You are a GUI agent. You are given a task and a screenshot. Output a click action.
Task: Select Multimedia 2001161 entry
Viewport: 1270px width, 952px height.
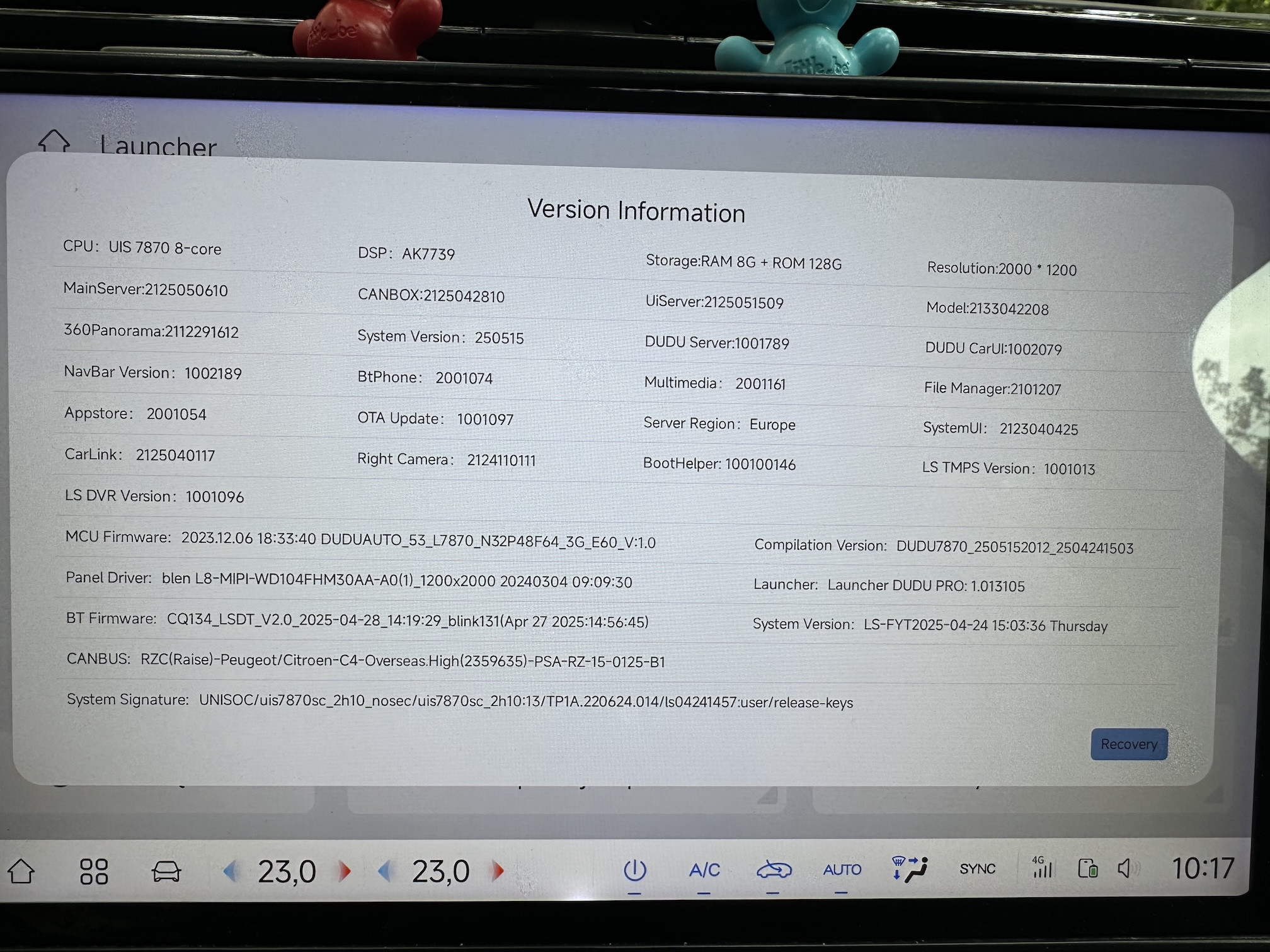pos(715,383)
